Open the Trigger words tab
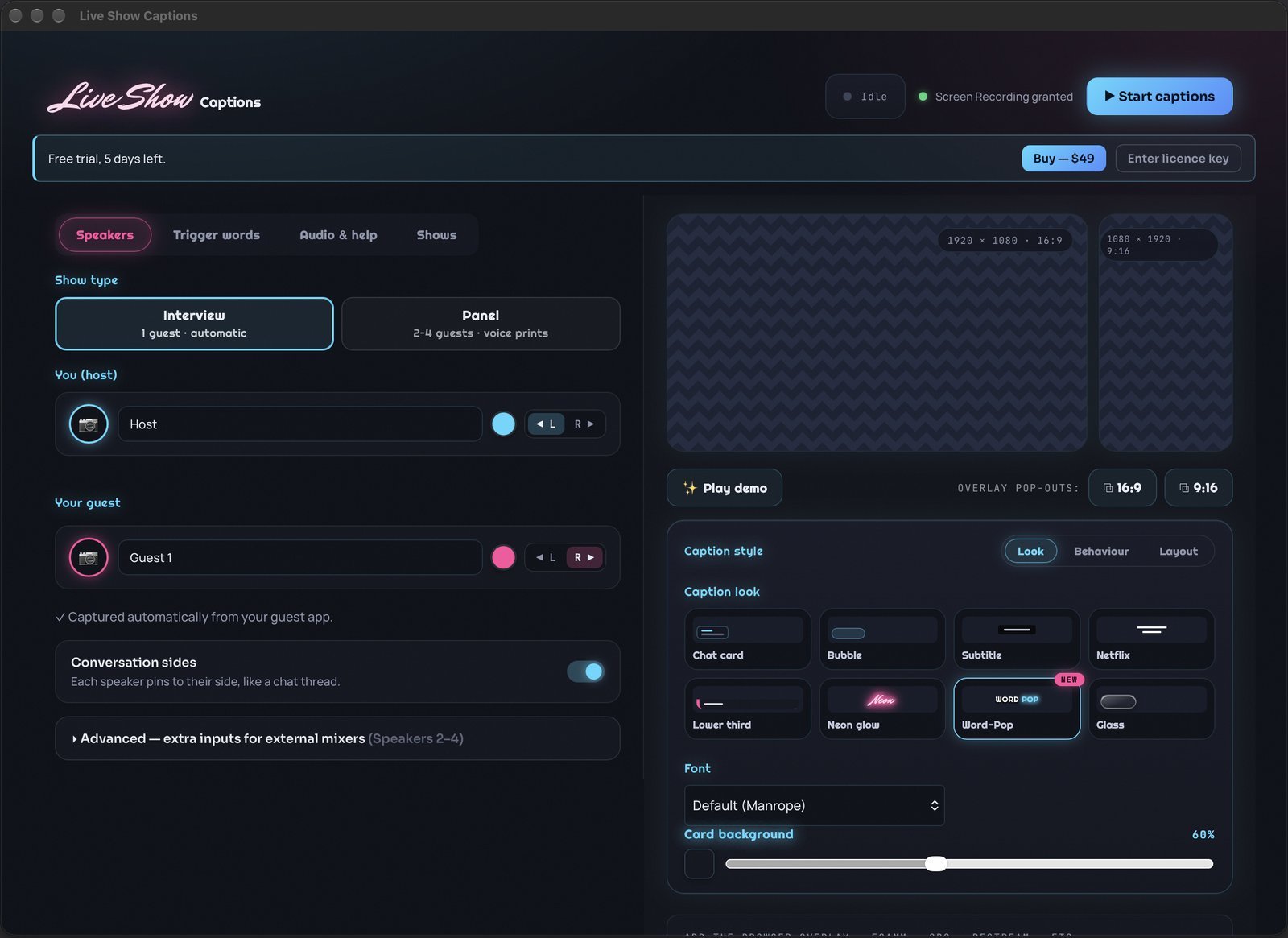Viewport: 1288px width, 938px height. click(217, 235)
